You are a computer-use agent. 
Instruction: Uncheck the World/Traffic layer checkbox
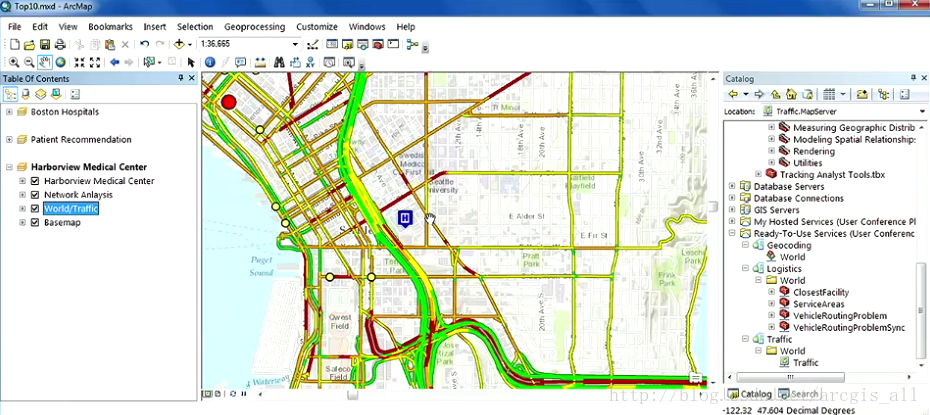35,209
